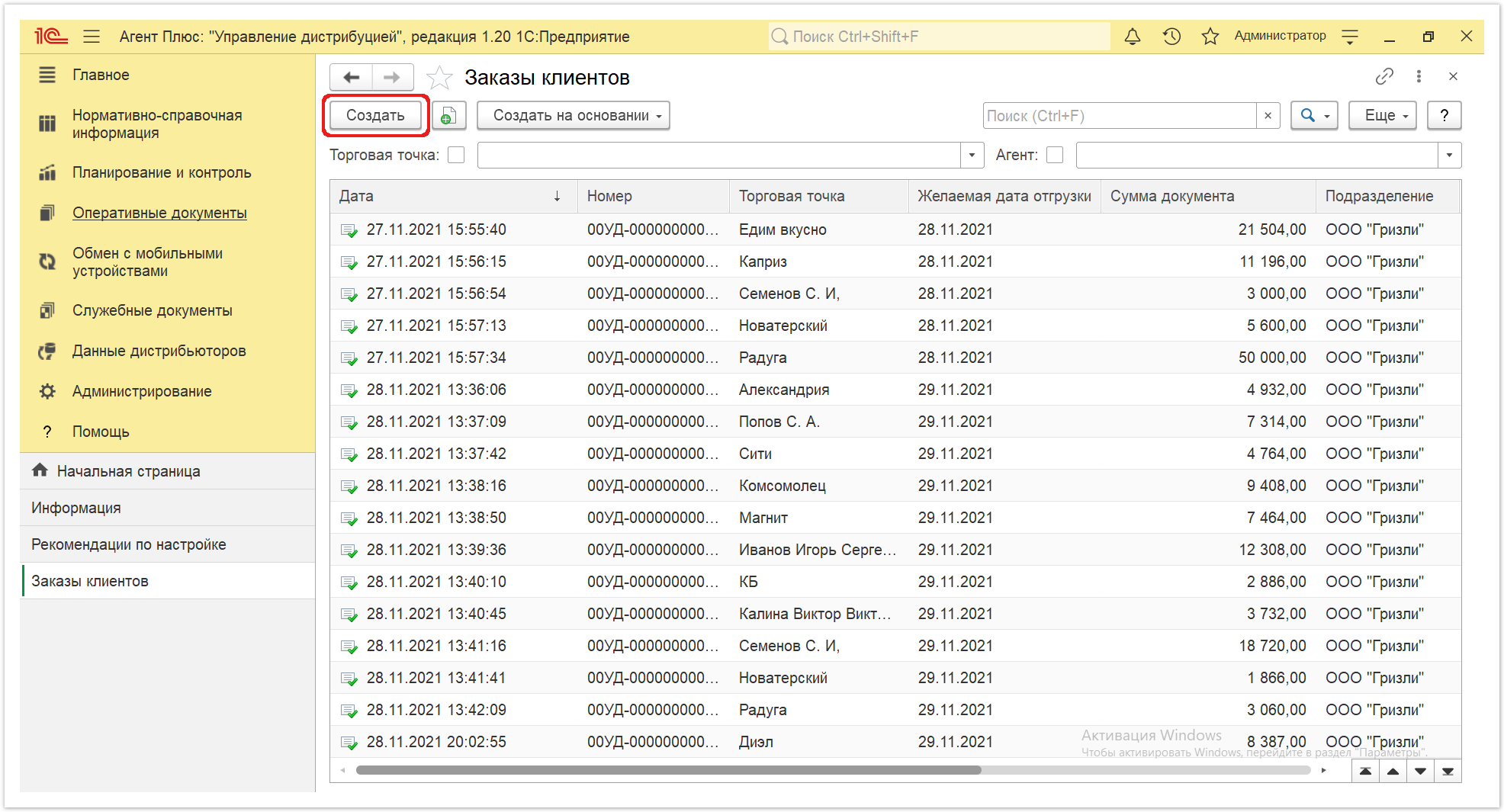
Task: Click the horizontal scrollbar of the table
Action: point(668,770)
